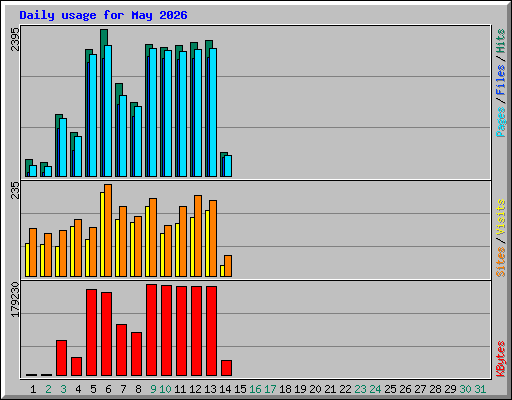Click day label 22

pyautogui.click(x=345, y=389)
